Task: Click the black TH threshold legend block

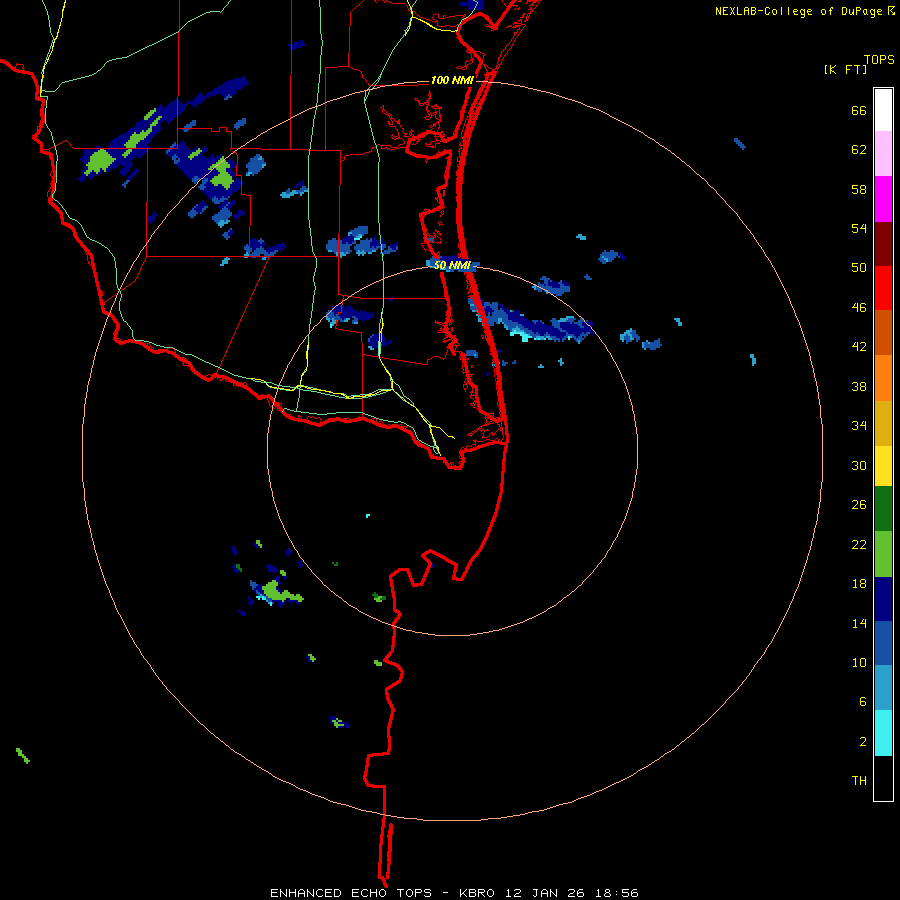Action: (x=883, y=778)
